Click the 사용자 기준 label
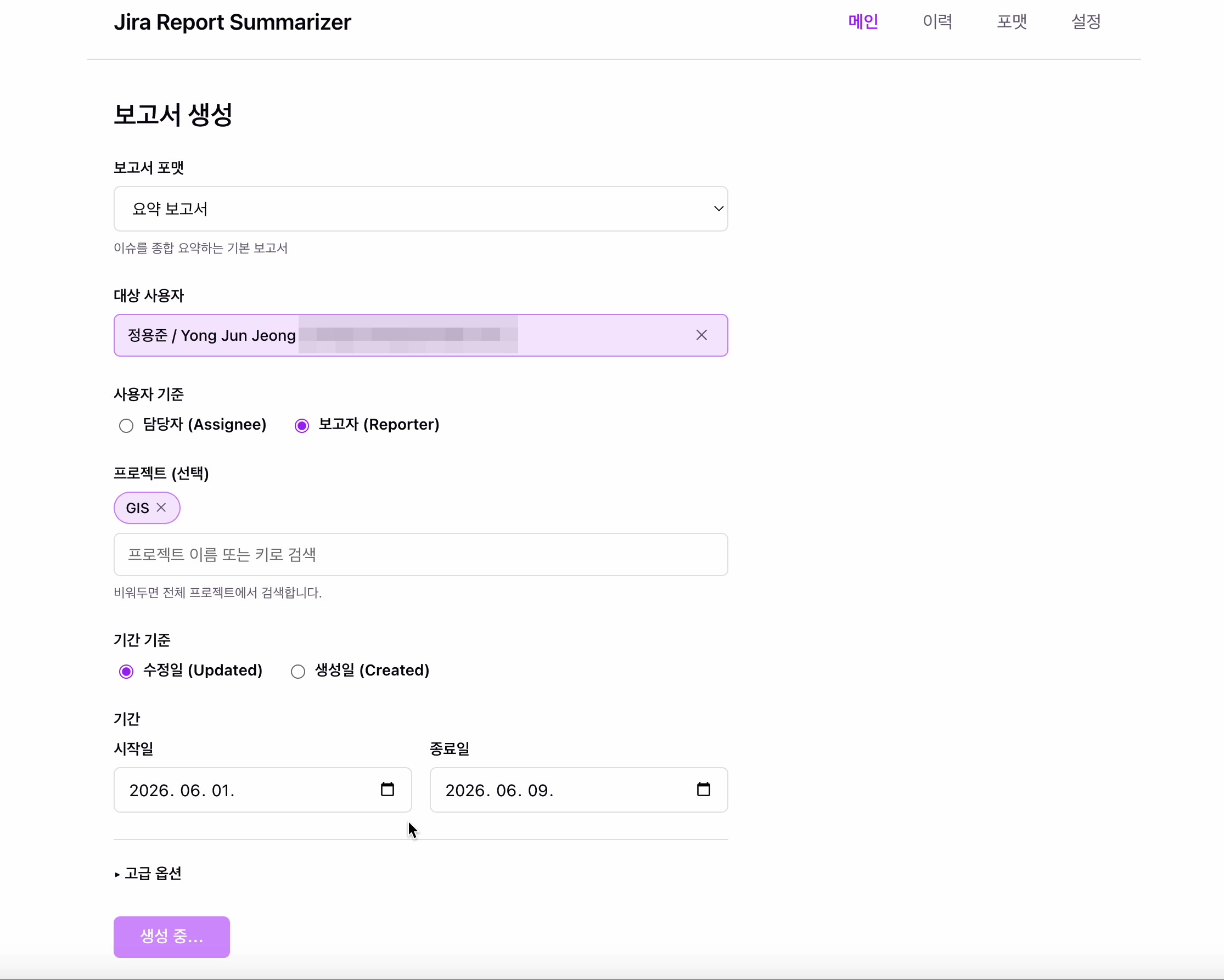The image size is (1224, 980). [x=149, y=395]
